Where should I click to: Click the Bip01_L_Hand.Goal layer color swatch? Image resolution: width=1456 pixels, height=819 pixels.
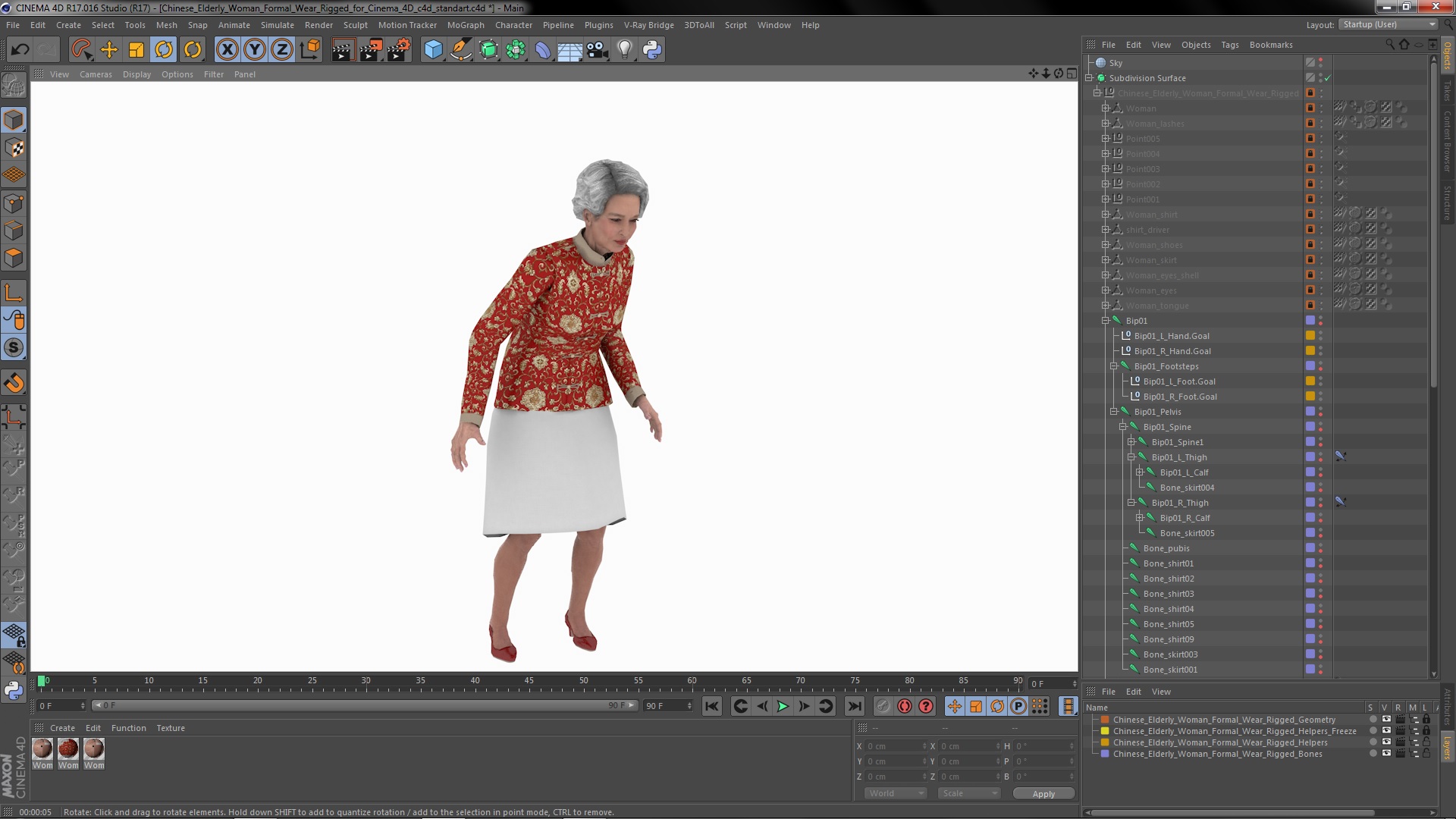pos(1310,336)
